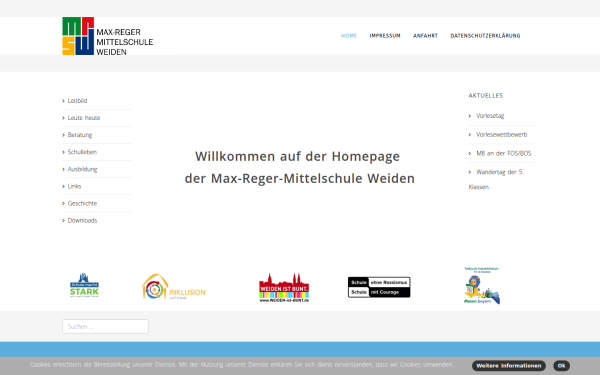Open MB an der FOS/BOS news item
Viewport: 600px width, 375px height.
(x=504, y=153)
